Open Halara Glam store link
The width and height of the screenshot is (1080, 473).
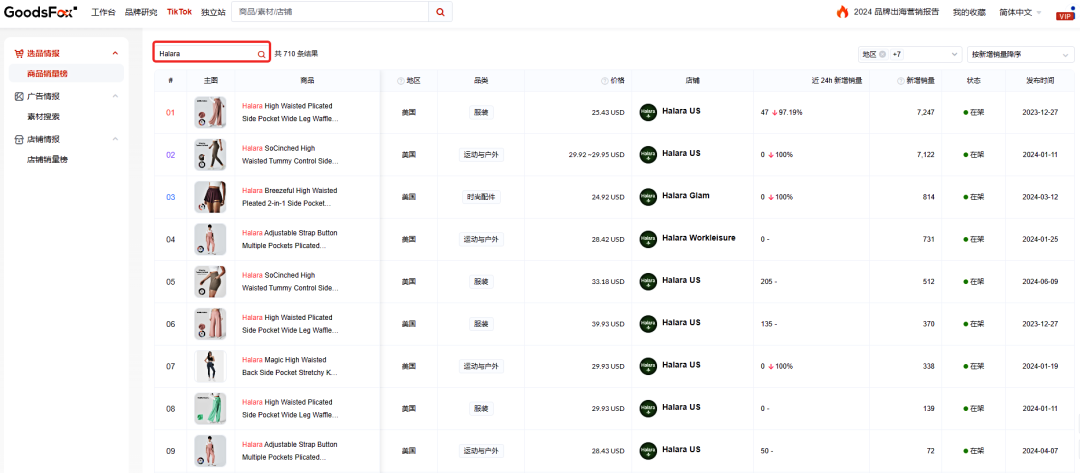pyautogui.click(x=685, y=196)
